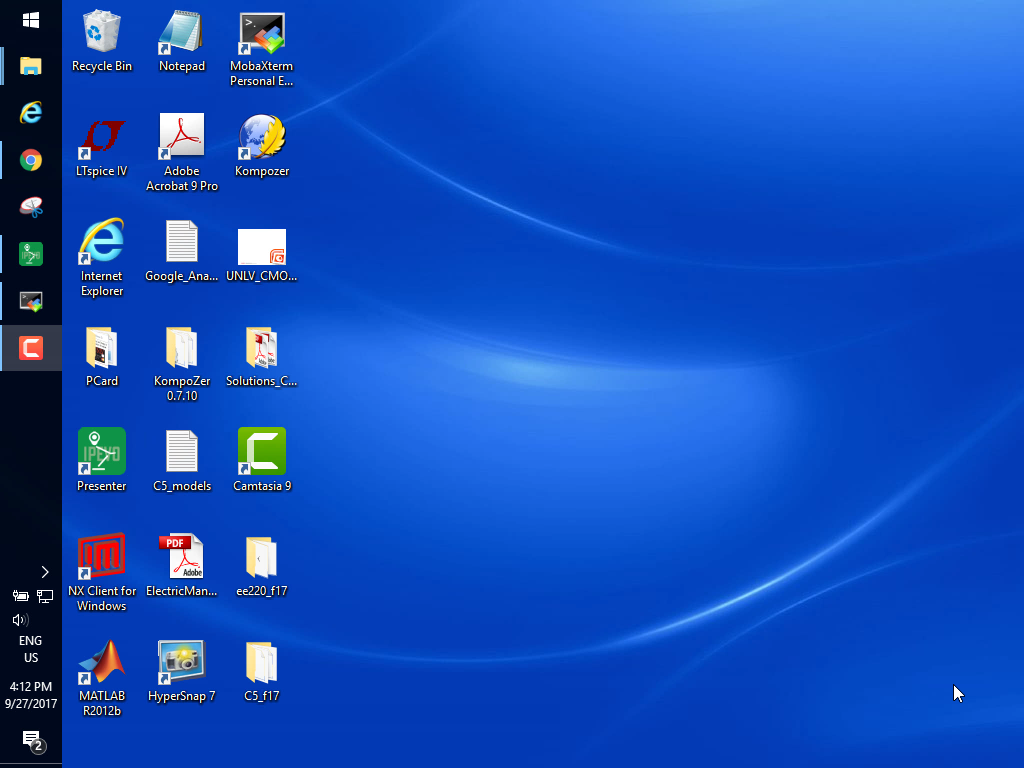The image size is (1024, 768).
Task: Open the Windows Start menu
Action: pyautogui.click(x=30, y=20)
